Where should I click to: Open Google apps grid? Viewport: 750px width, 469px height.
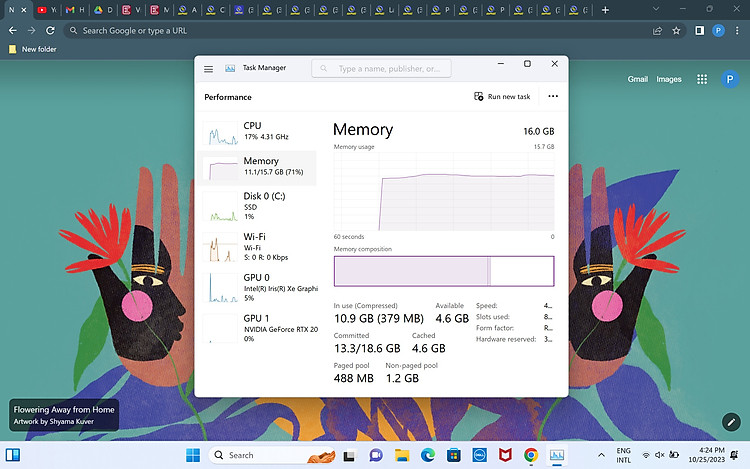tap(702, 79)
